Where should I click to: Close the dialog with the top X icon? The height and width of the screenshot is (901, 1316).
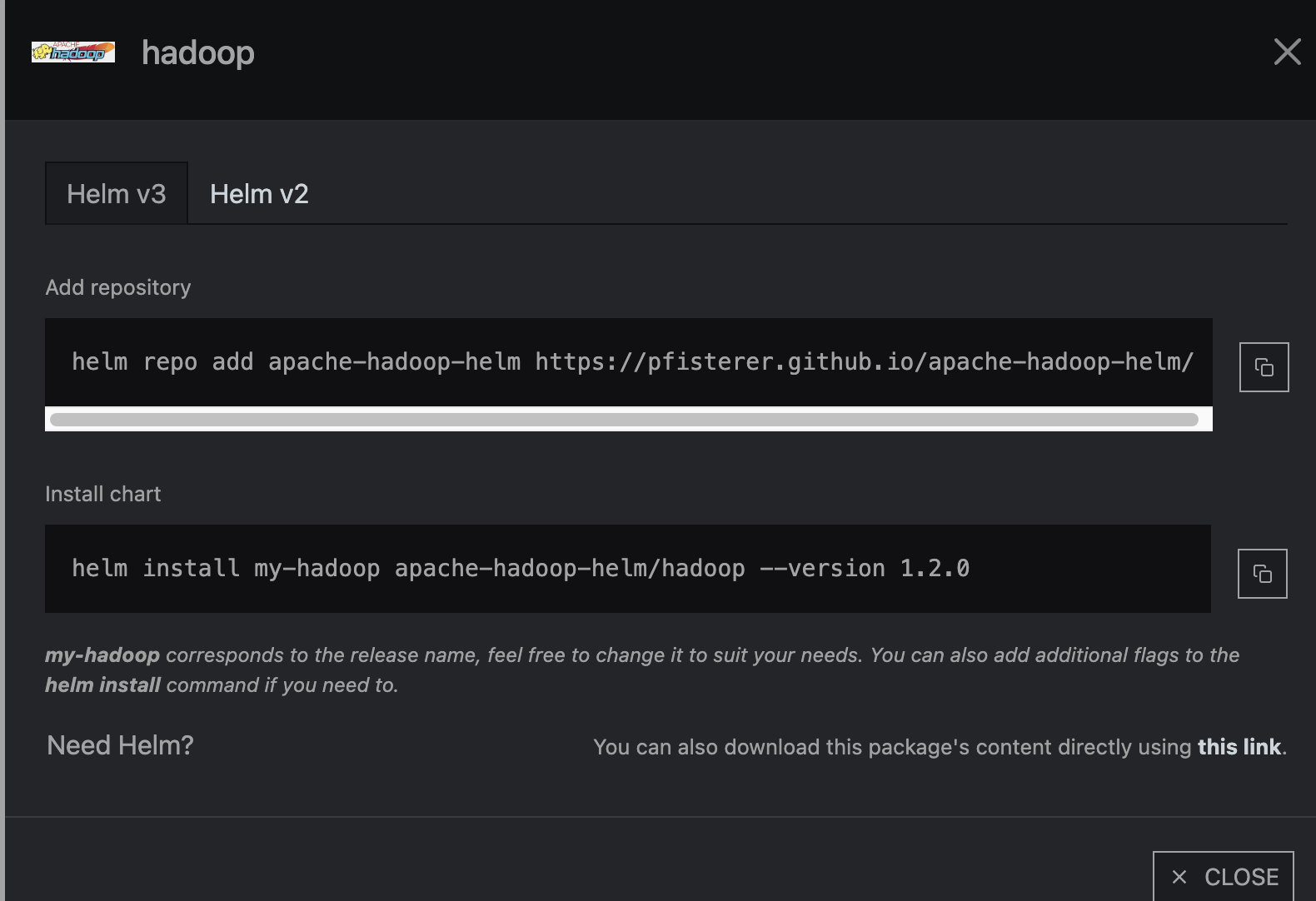(1287, 52)
